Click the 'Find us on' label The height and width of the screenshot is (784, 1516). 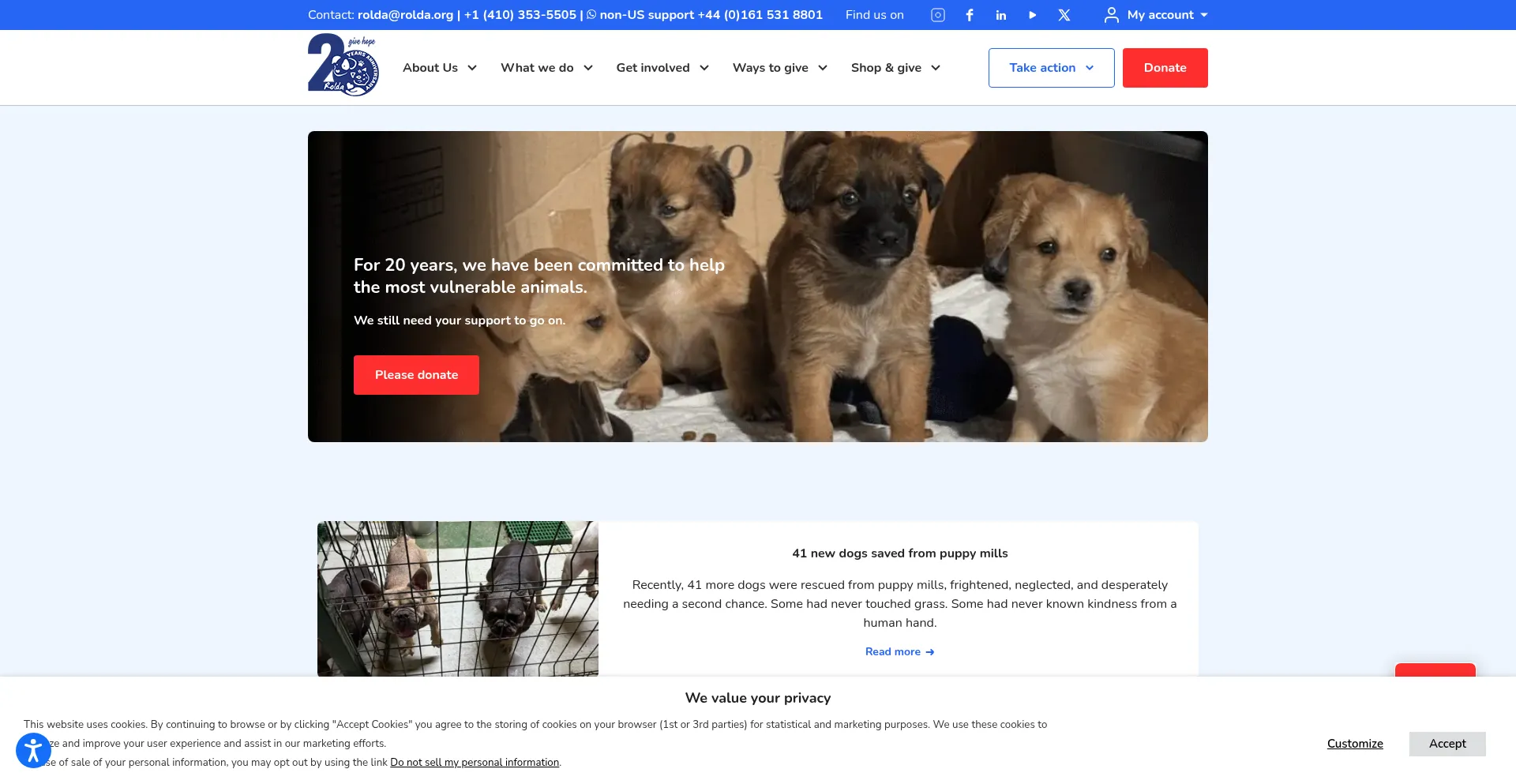click(875, 15)
